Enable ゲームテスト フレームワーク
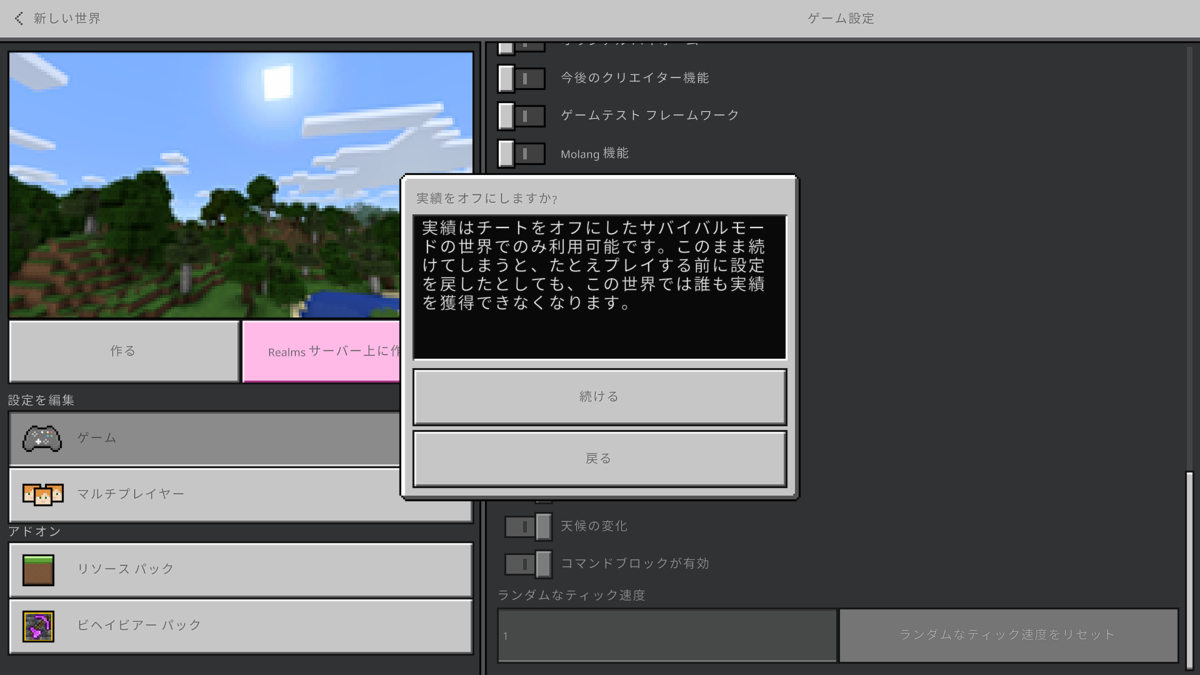This screenshot has height=675, width=1200. click(521, 115)
